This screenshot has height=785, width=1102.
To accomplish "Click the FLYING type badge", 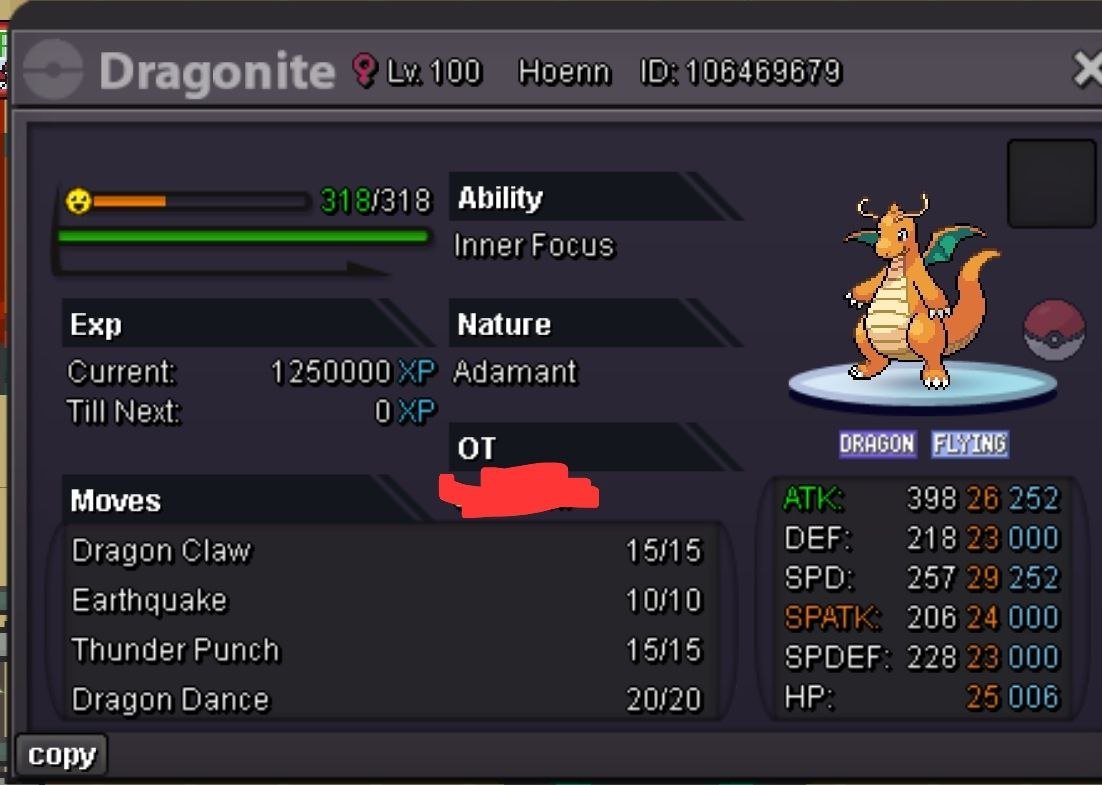I will tap(970, 444).
